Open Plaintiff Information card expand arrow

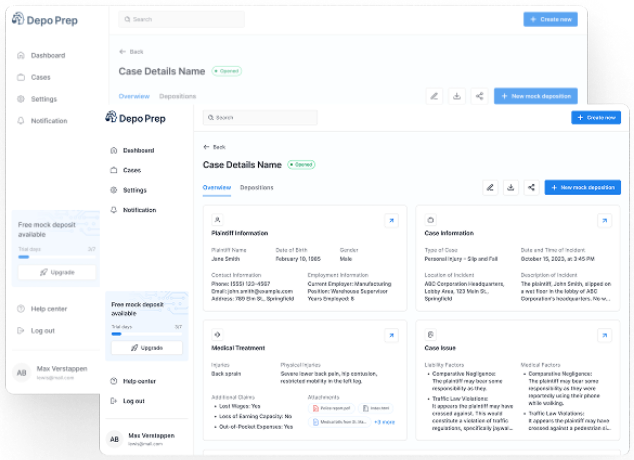tap(391, 220)
